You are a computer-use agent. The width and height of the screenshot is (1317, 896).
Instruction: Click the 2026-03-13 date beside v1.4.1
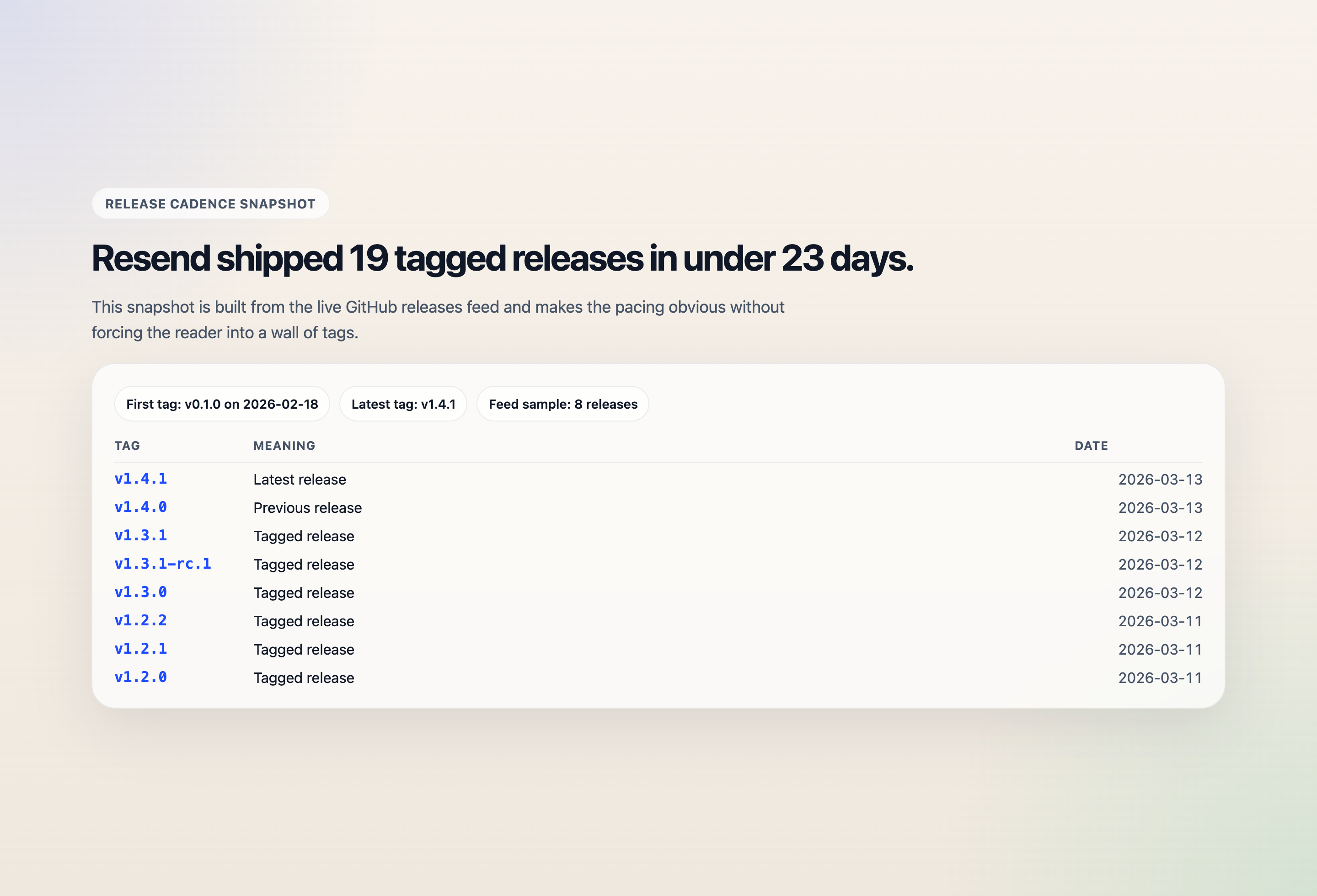click(x=1160, y=479)
